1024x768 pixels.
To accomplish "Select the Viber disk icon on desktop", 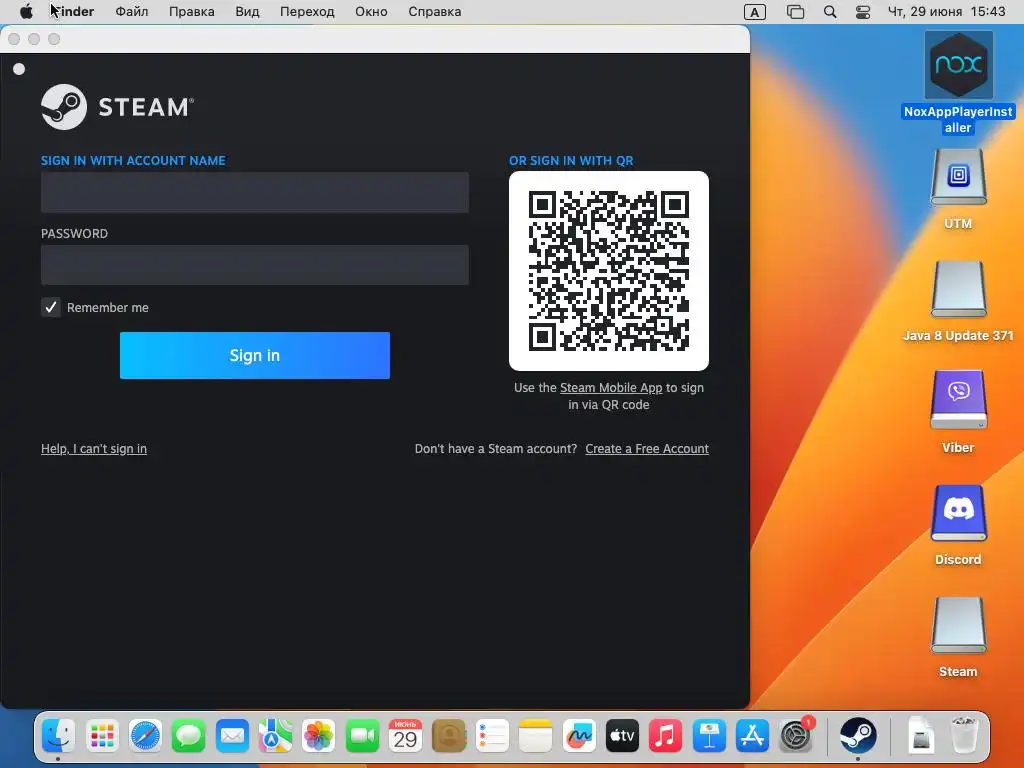I will [958, 400].
